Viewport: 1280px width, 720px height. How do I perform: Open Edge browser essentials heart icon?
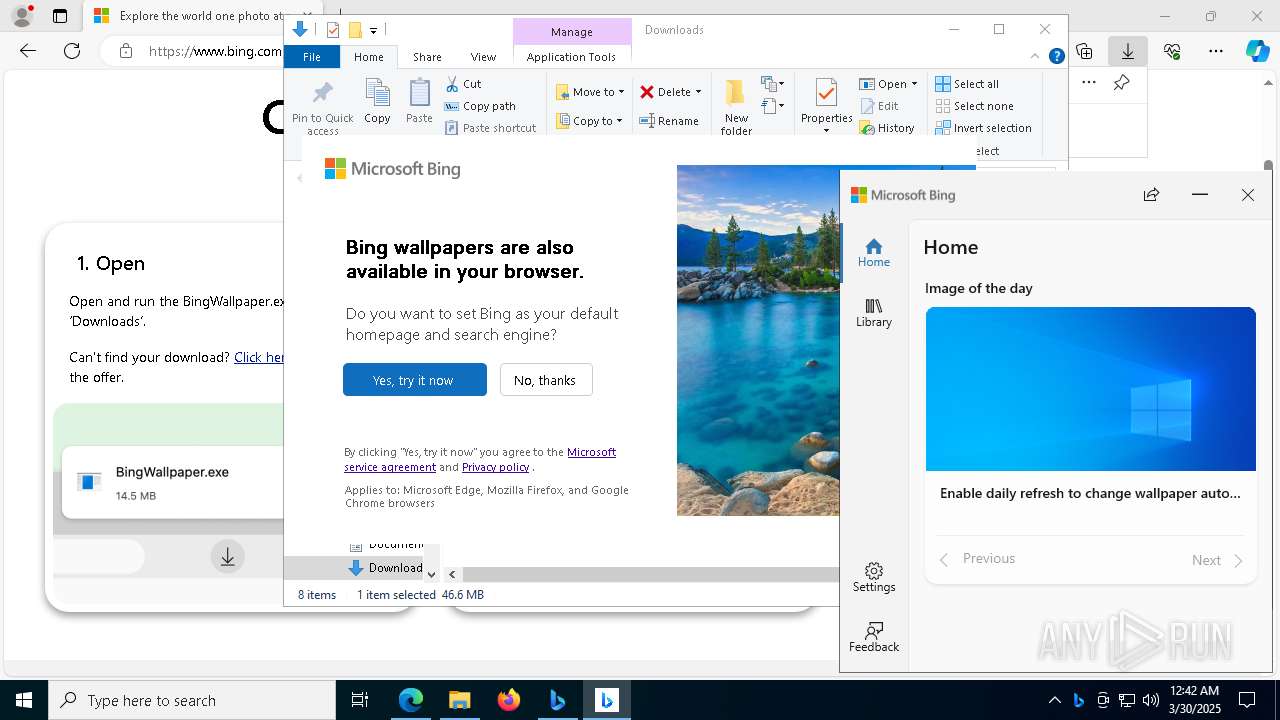(x=1172, y=51)
